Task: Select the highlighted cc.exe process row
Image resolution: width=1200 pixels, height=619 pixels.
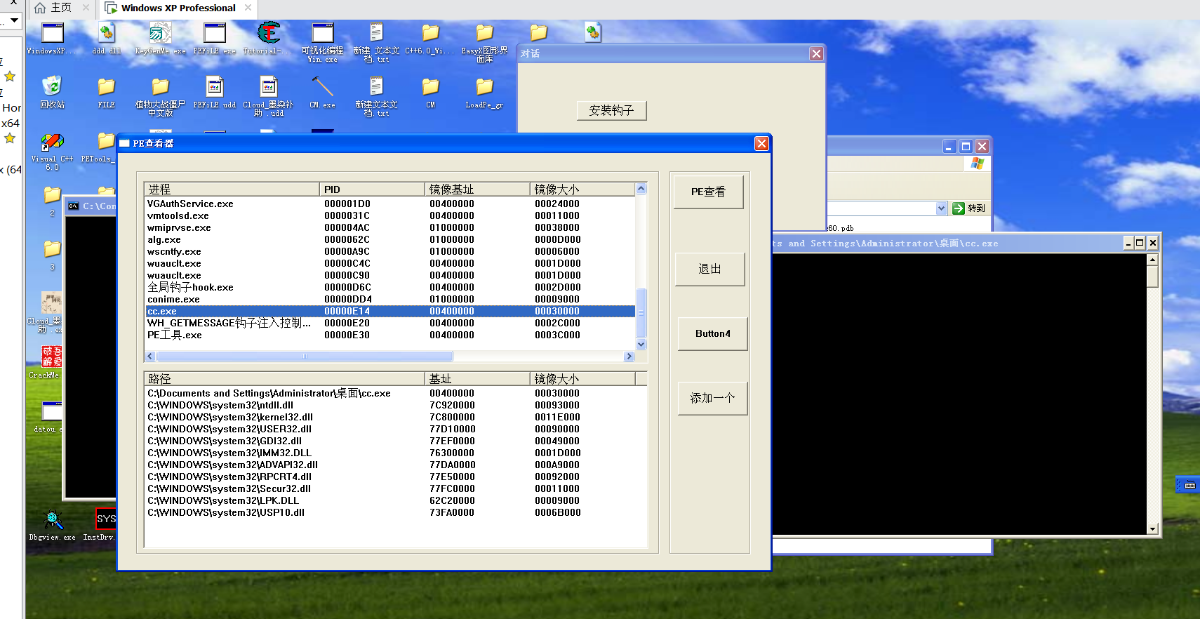Action: (x=390, y=311)
